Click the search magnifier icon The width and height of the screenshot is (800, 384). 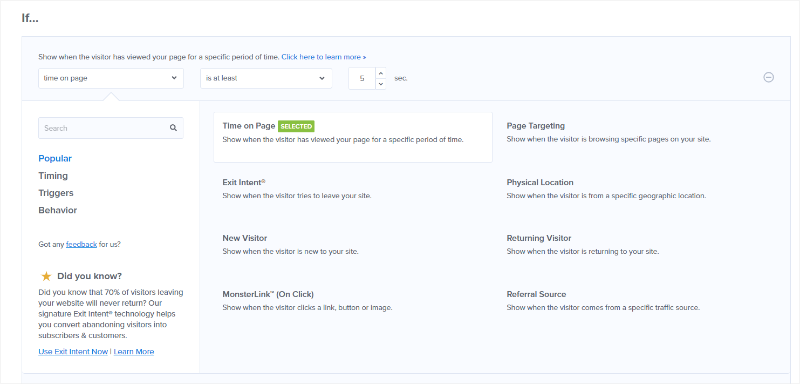173,128
